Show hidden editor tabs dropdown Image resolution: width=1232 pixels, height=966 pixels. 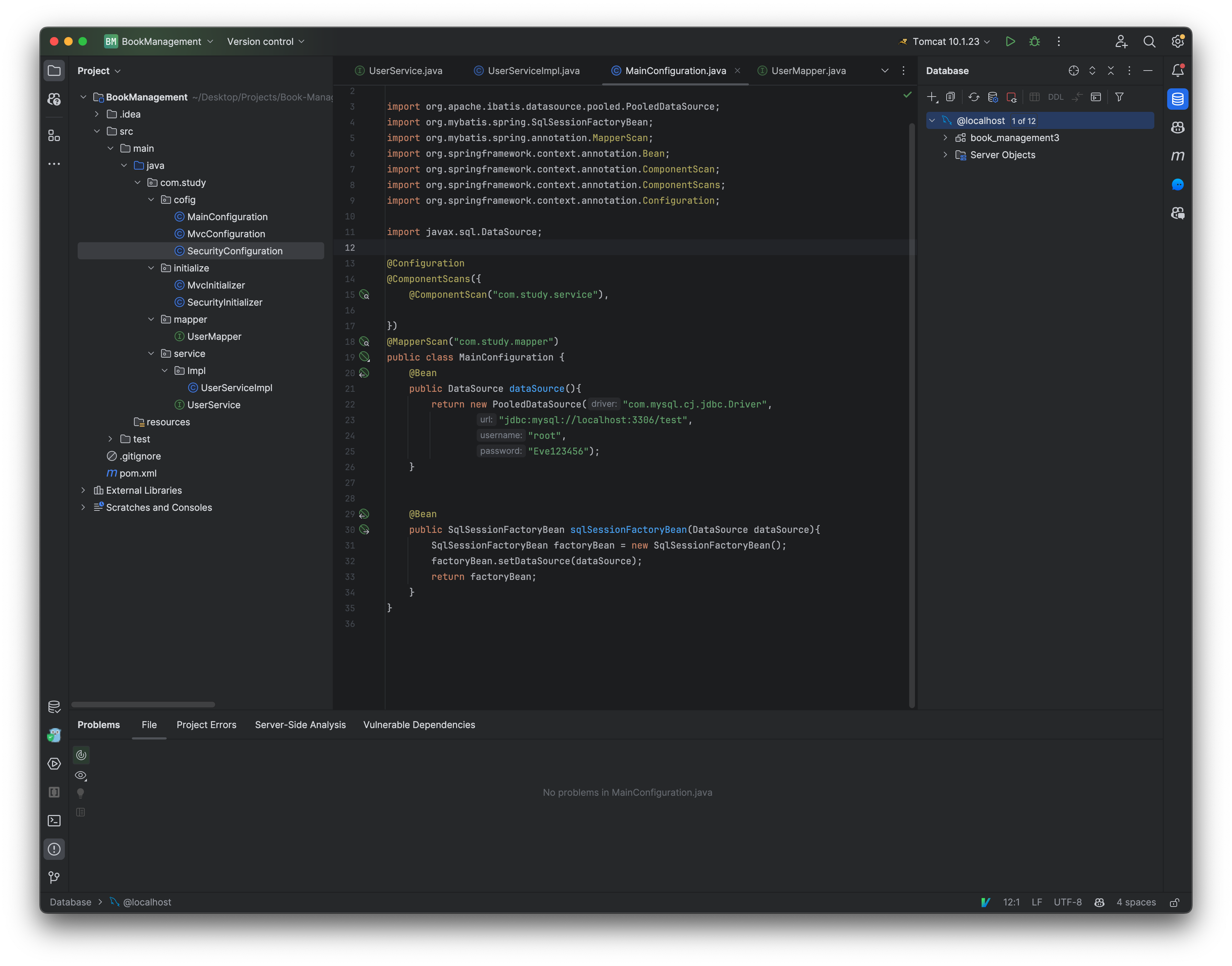tap(885, 71)
